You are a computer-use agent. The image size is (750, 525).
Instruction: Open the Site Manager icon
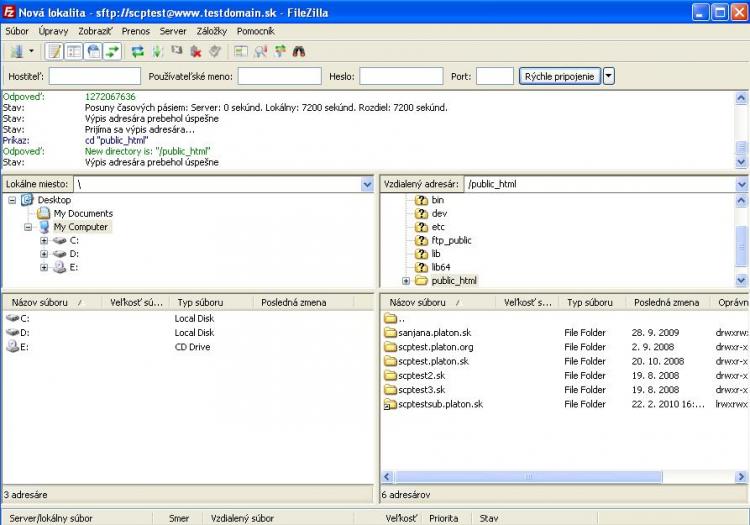pyautogui.click(x=17, y=51)
